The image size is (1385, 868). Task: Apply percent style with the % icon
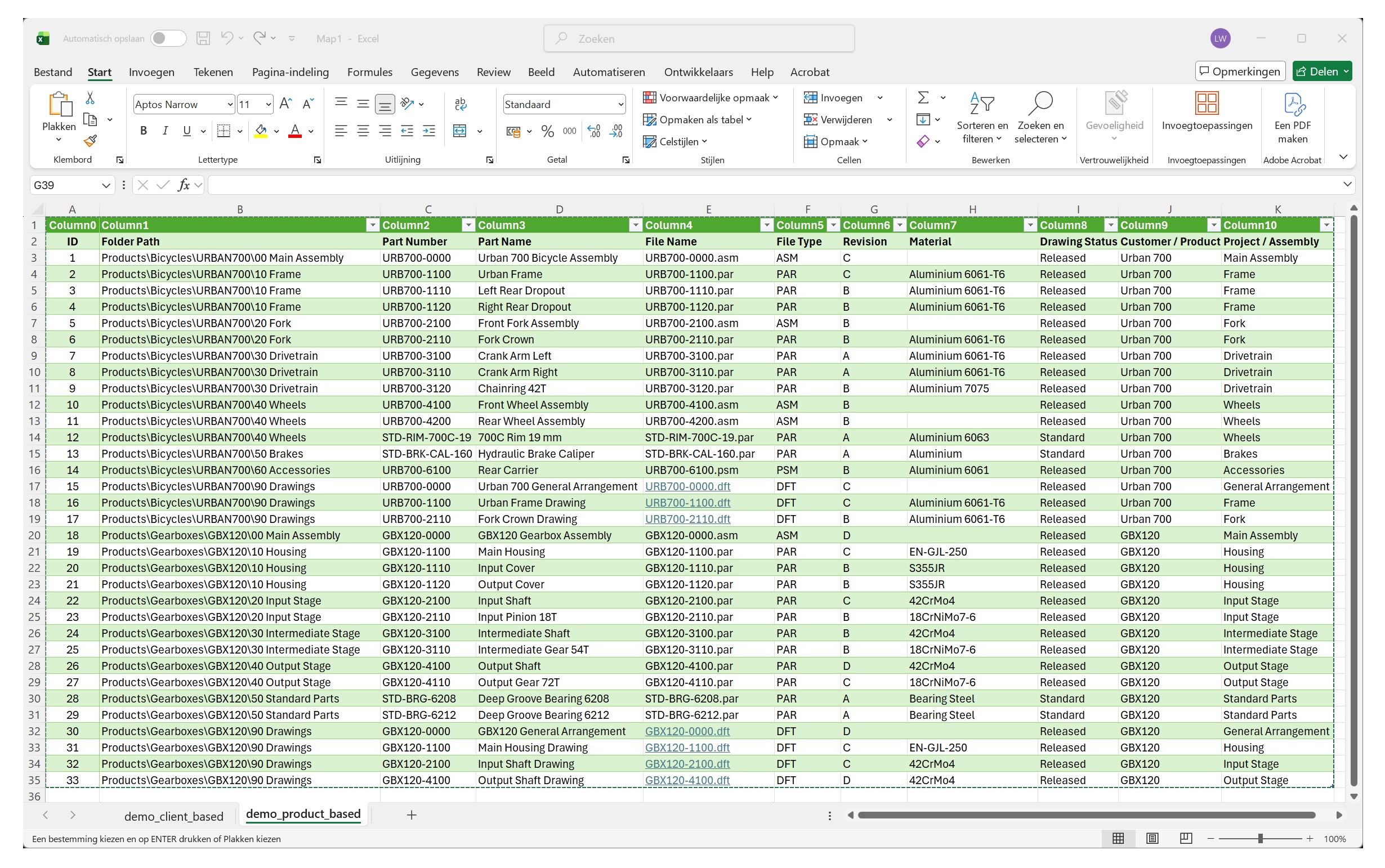click(x=547, y=132)
